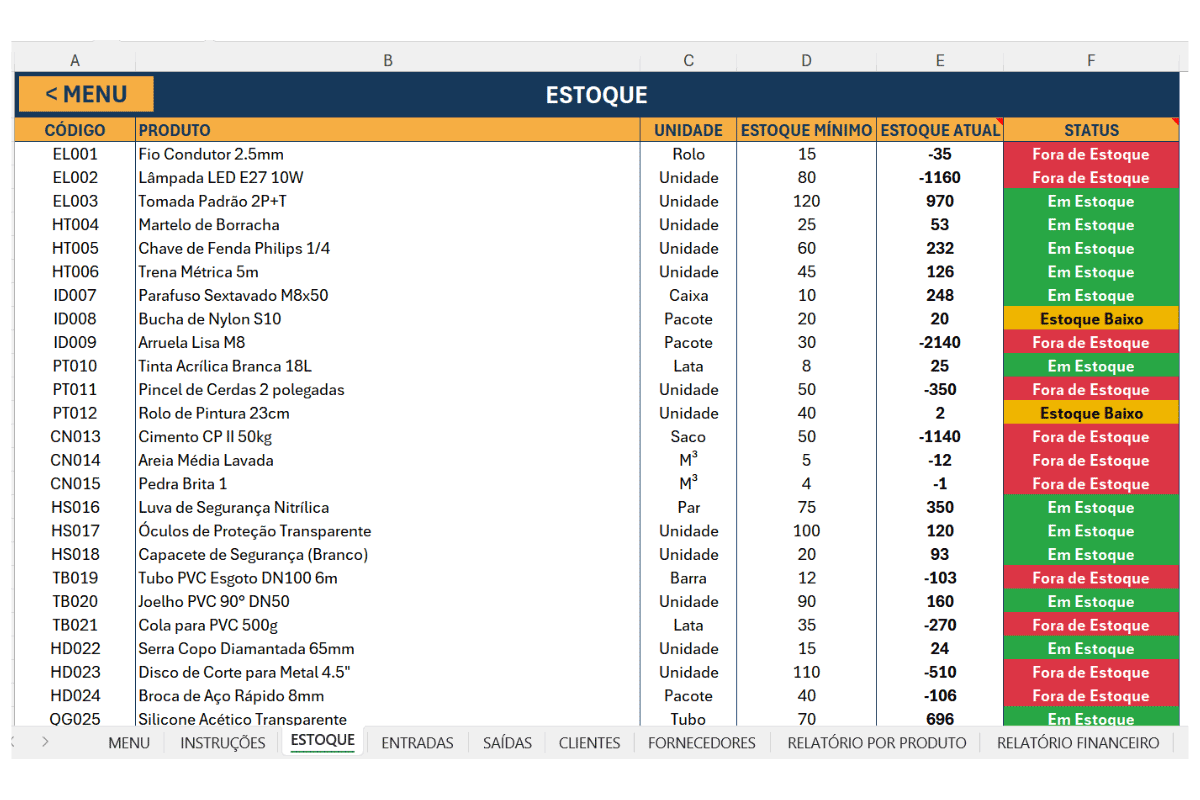This screenshot has width=1200, height=800.
Task: Click the STATUS header cell
Action: tap(1092, 130)
